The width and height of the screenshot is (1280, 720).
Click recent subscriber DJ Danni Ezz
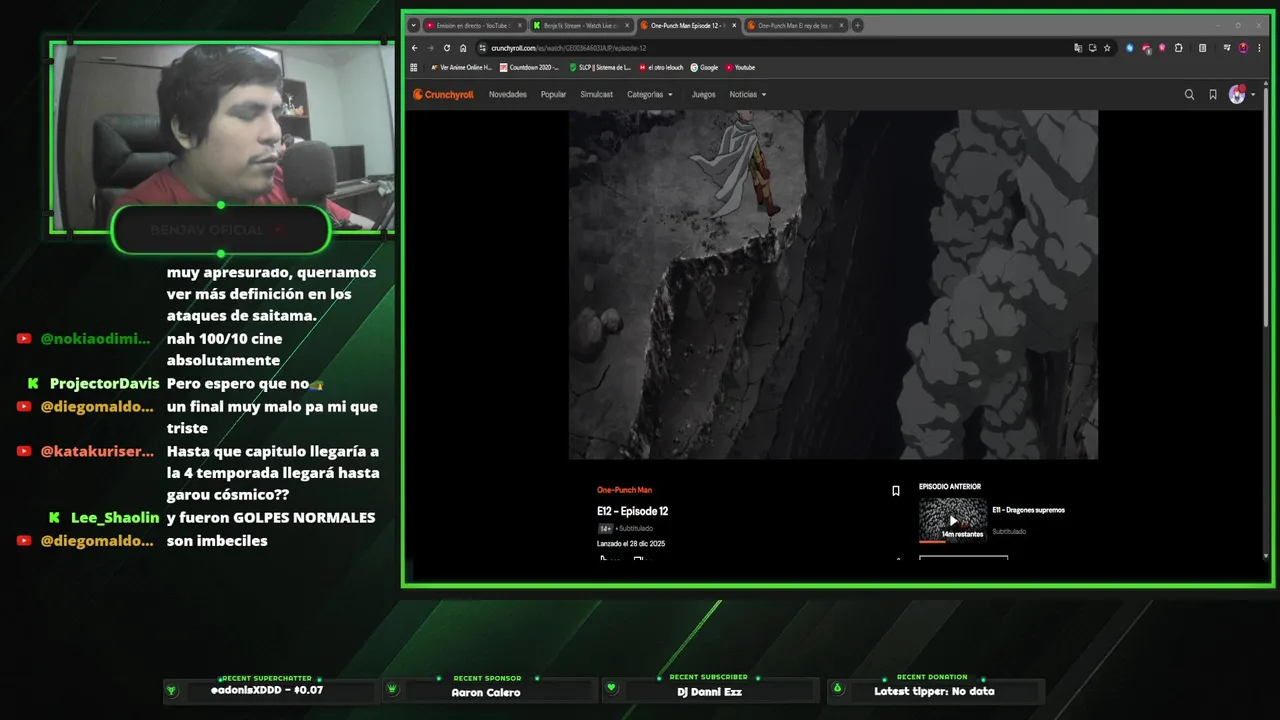pos(709,692)
